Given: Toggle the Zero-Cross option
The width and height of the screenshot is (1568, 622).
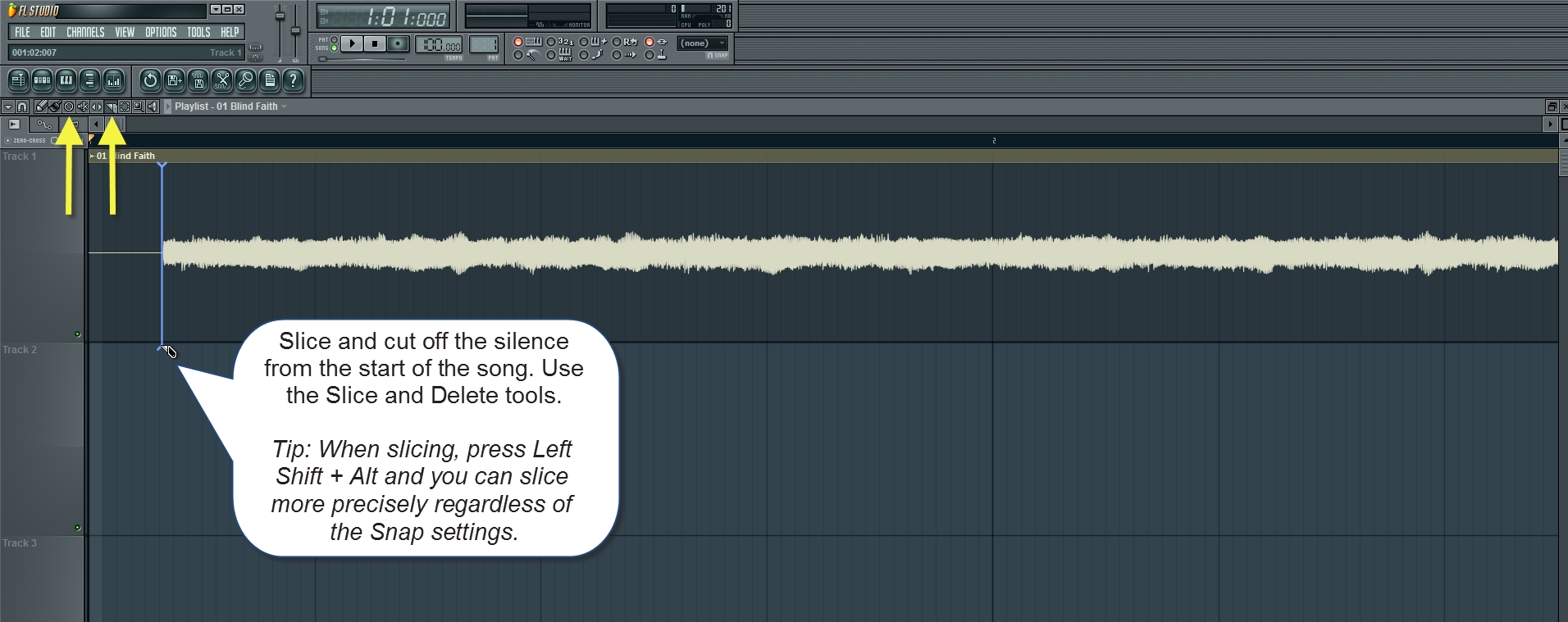Looking at the screenshot, I should tap(8, 141).
